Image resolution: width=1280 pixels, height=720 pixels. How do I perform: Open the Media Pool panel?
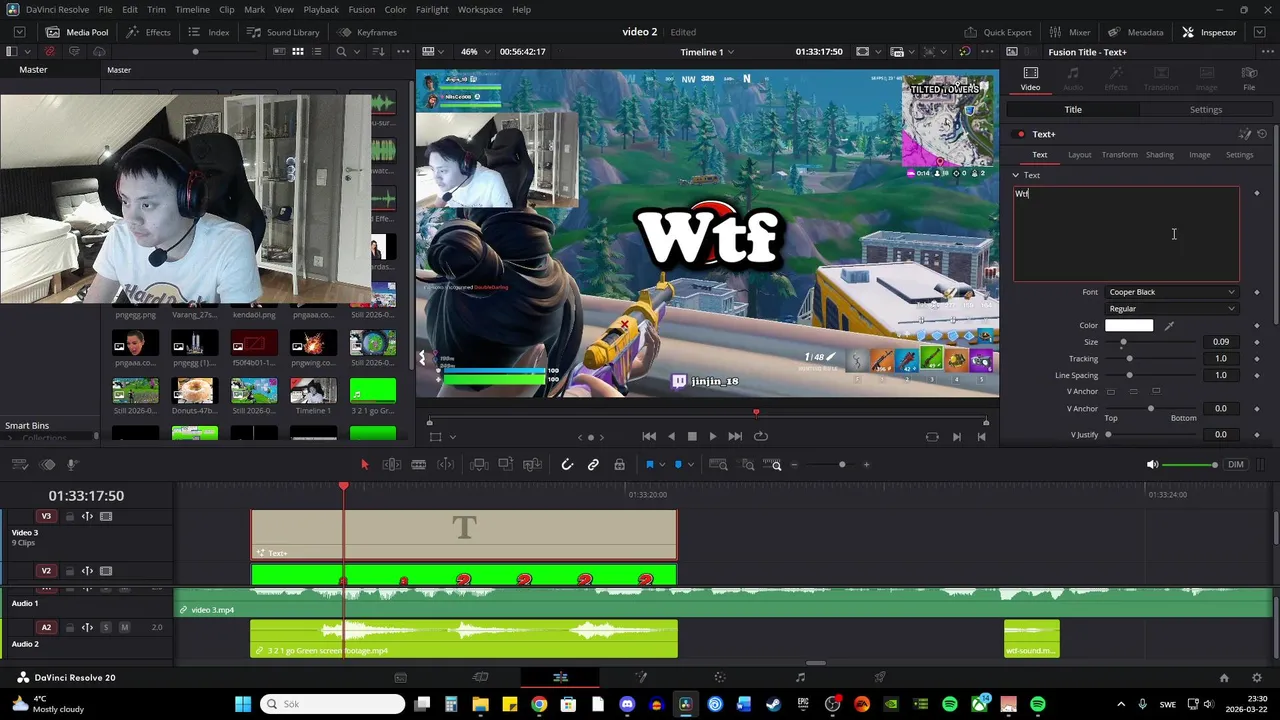(77, 32)
